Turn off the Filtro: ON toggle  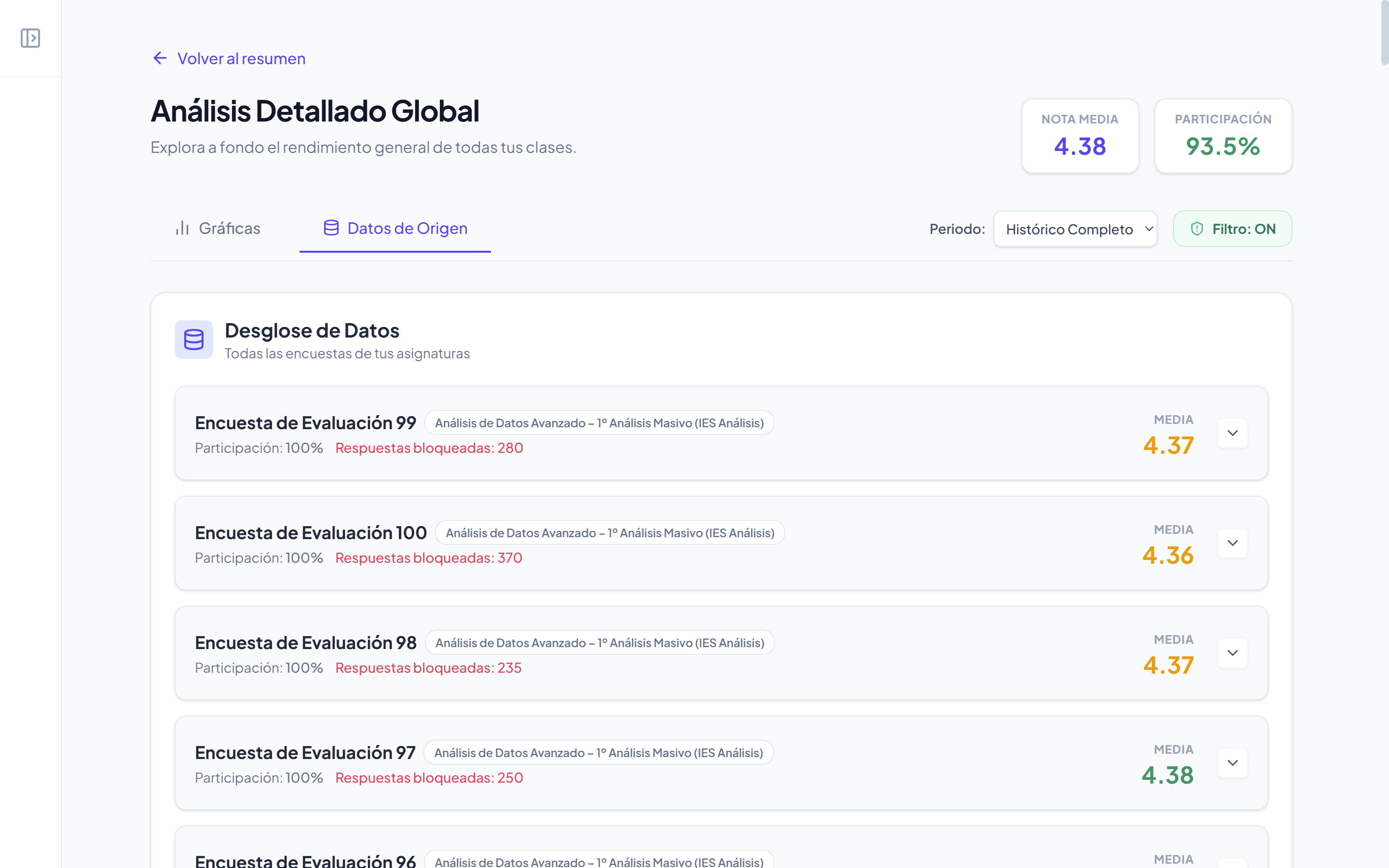[1232, 229]
